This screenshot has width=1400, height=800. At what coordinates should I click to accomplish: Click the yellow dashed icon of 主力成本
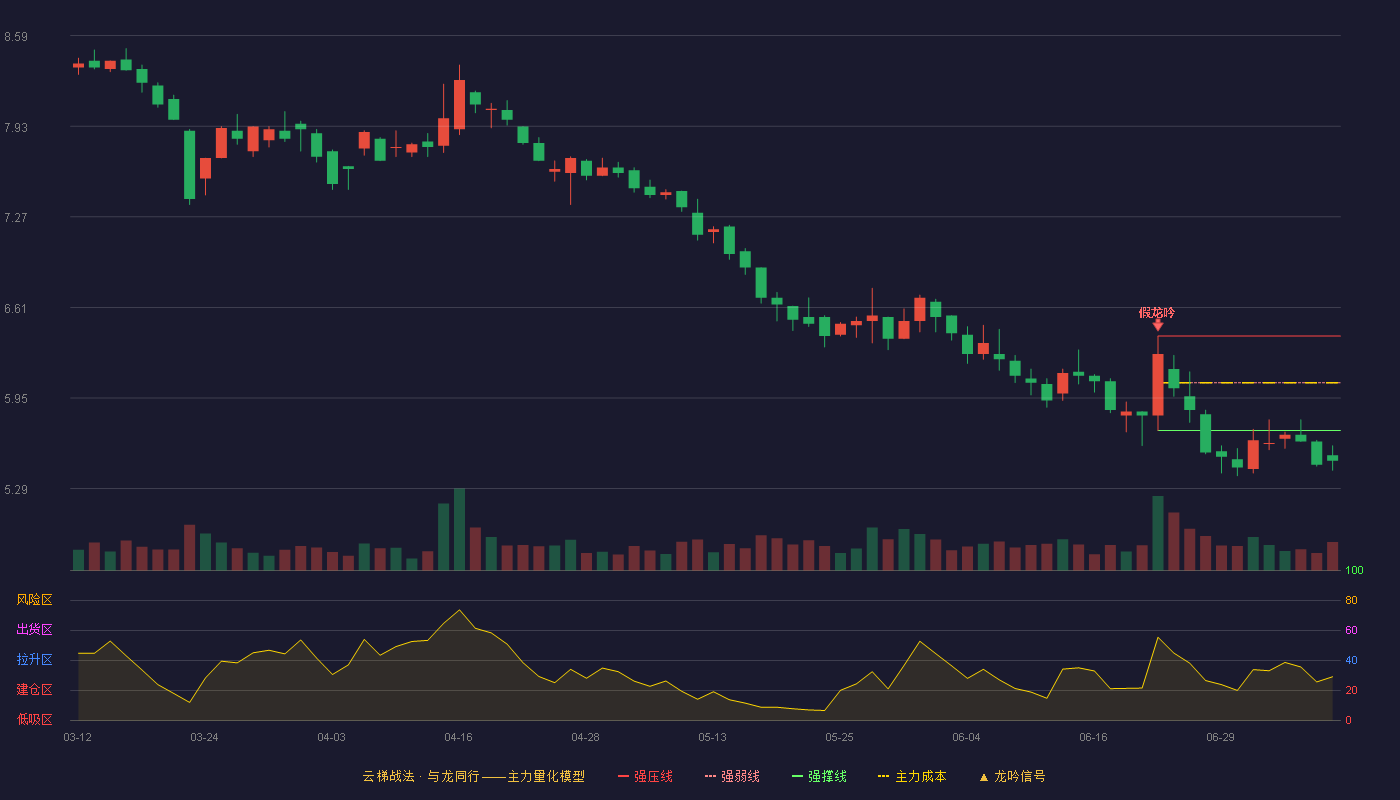[x=884, y=776]
